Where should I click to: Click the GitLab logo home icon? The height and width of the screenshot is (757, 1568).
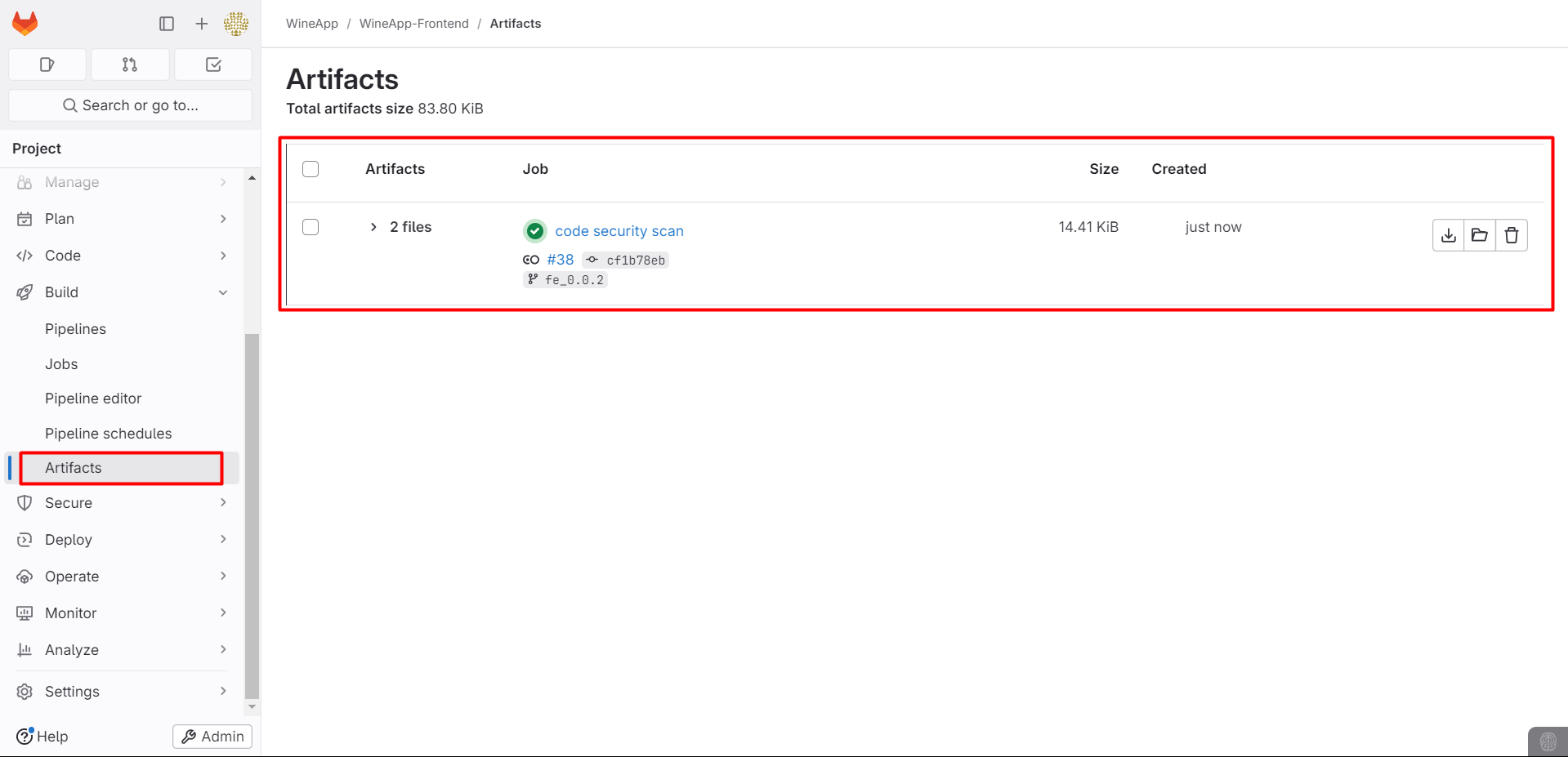[x=25, y=24]
